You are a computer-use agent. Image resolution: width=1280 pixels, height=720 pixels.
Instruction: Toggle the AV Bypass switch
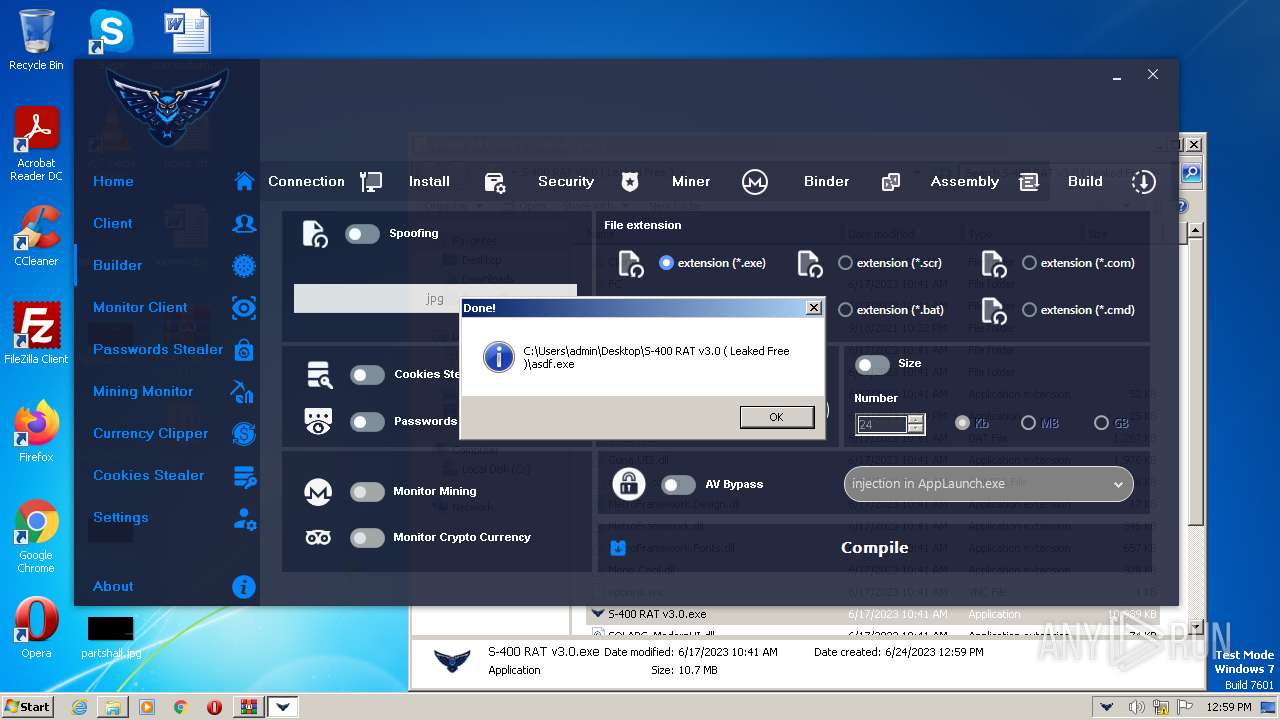[678, 485]
